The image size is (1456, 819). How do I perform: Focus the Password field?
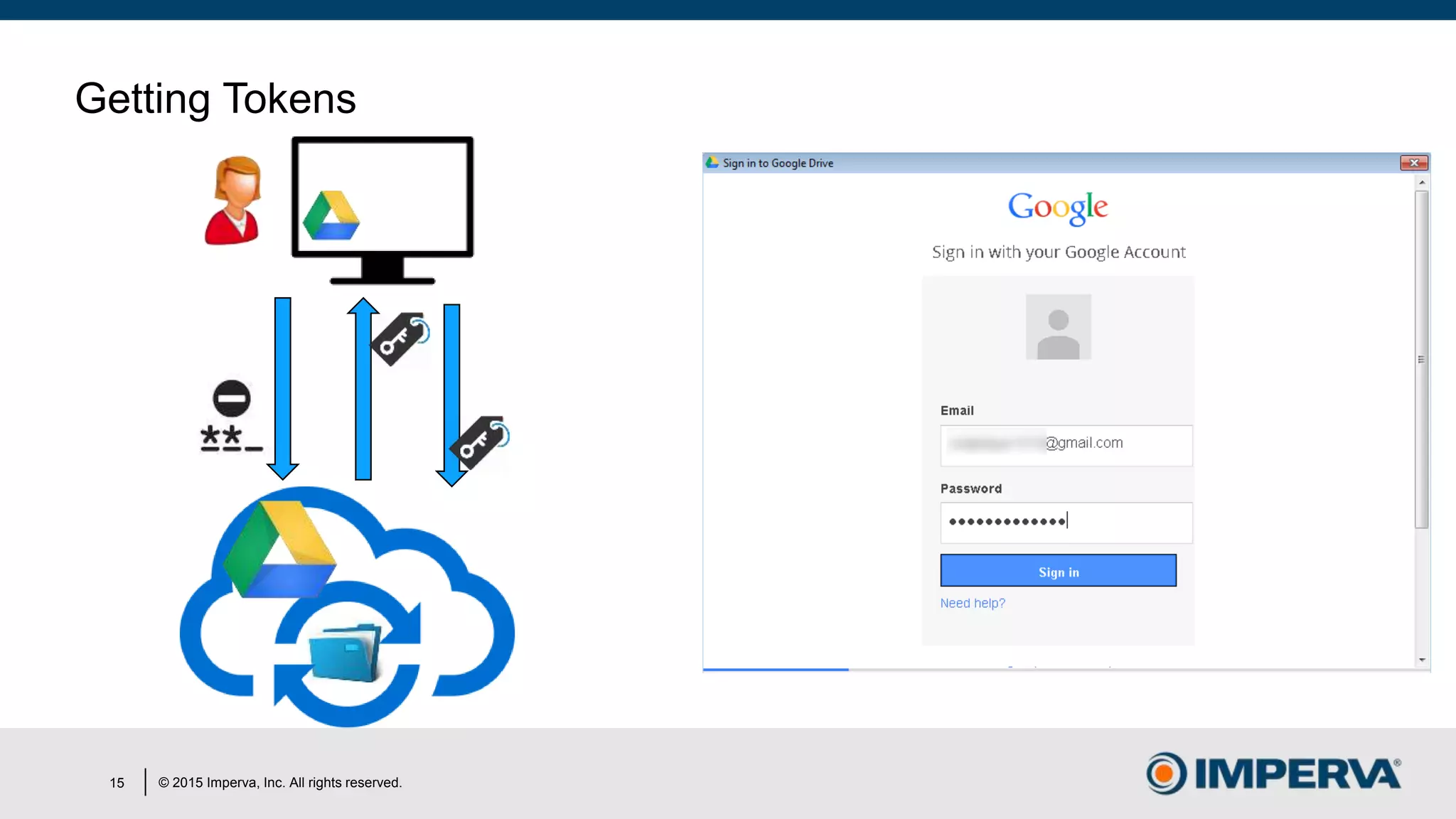click(x=1066, y=523)
